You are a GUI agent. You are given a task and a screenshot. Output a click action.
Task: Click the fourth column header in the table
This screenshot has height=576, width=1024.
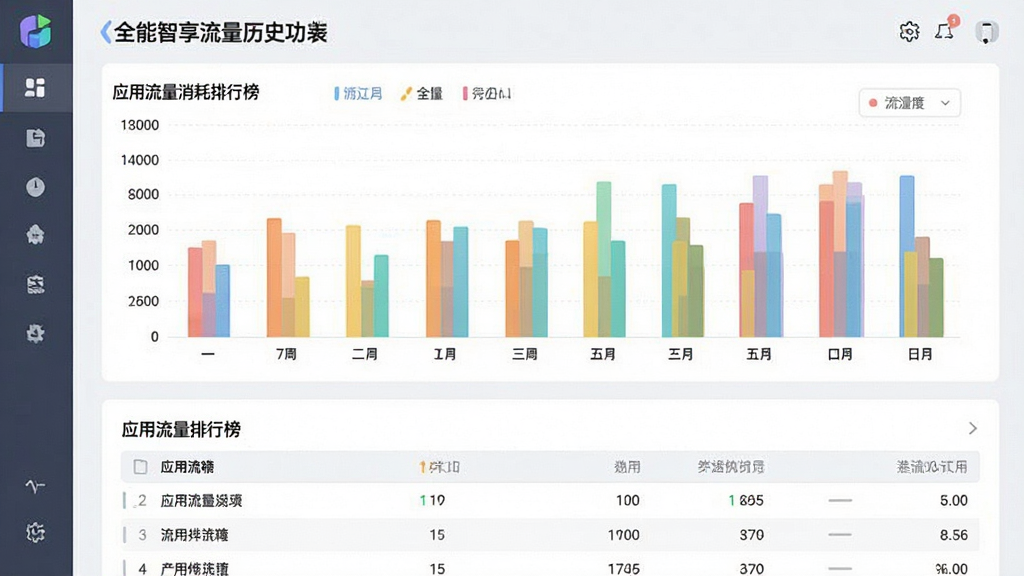pos(731,467)
